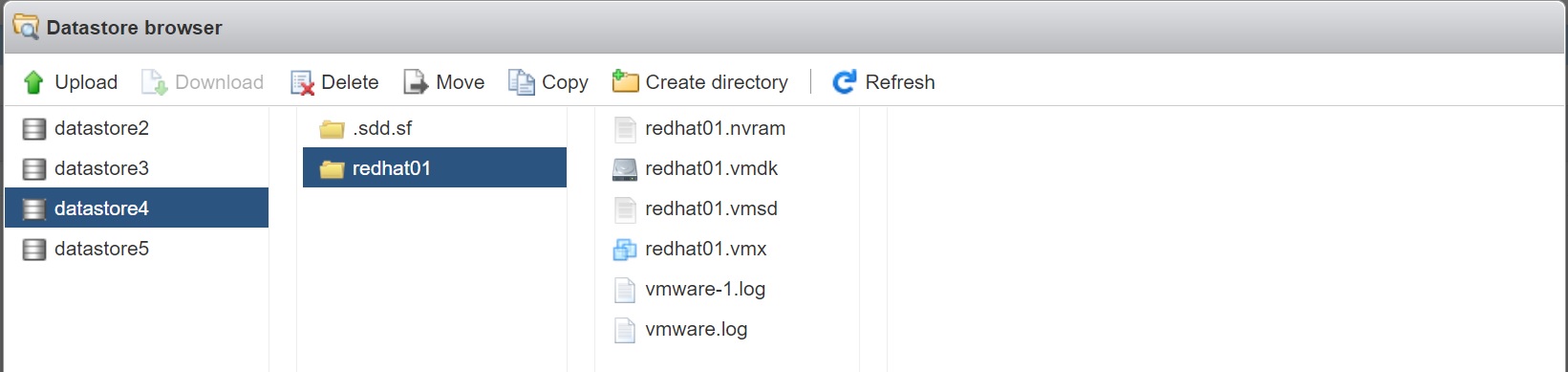Select the redhat01 folder

435,167
